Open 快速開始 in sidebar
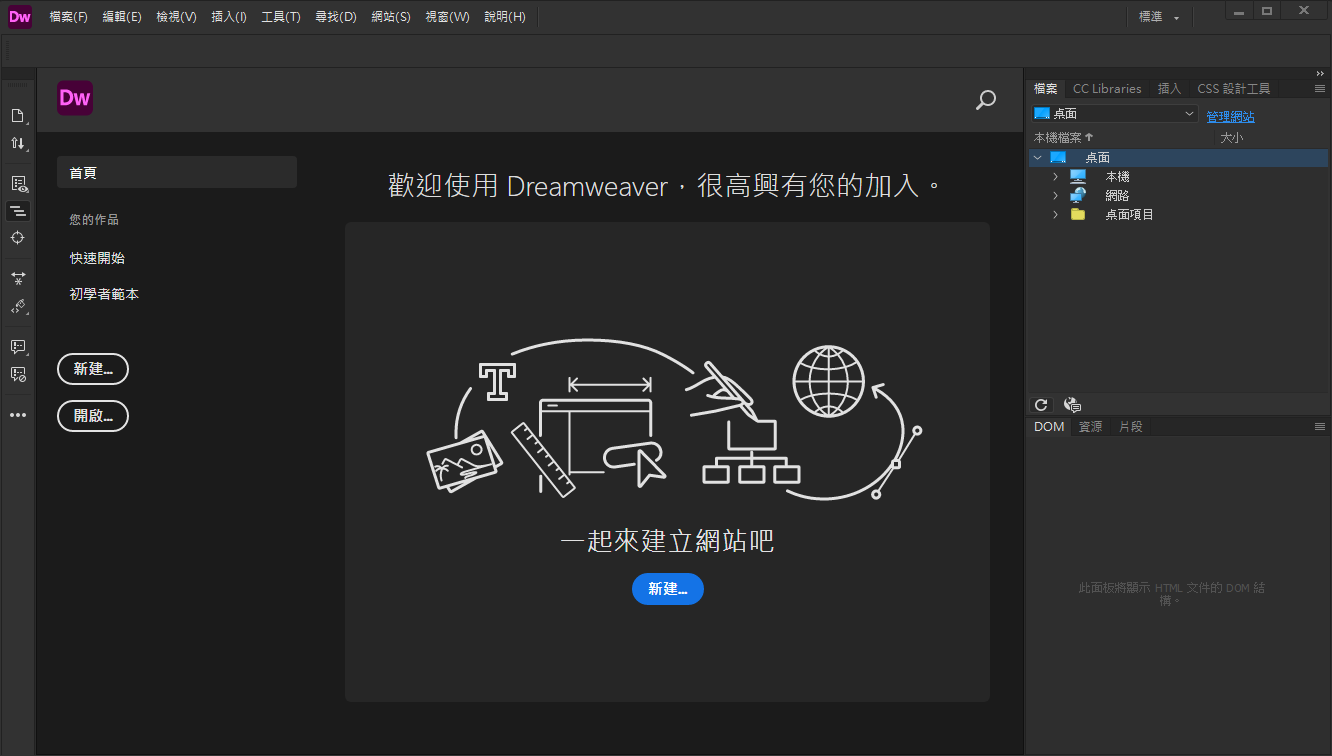This screenshot has height=756, width=1332. tap(97, 258)
